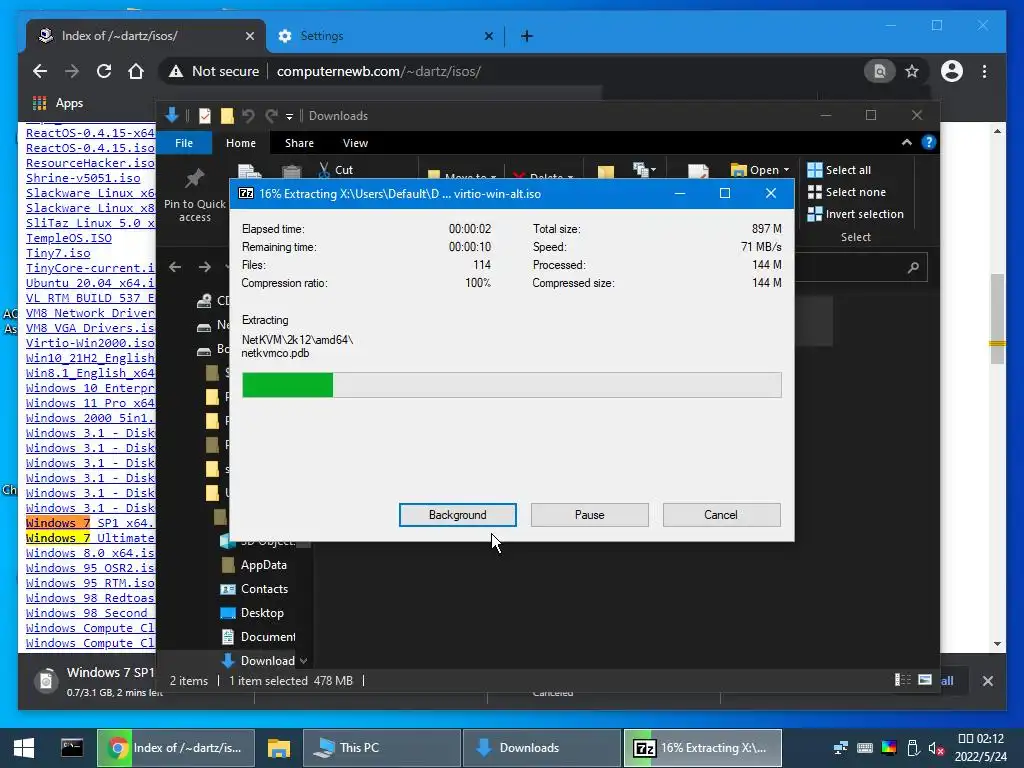Pause the extraction

(589, 515)
